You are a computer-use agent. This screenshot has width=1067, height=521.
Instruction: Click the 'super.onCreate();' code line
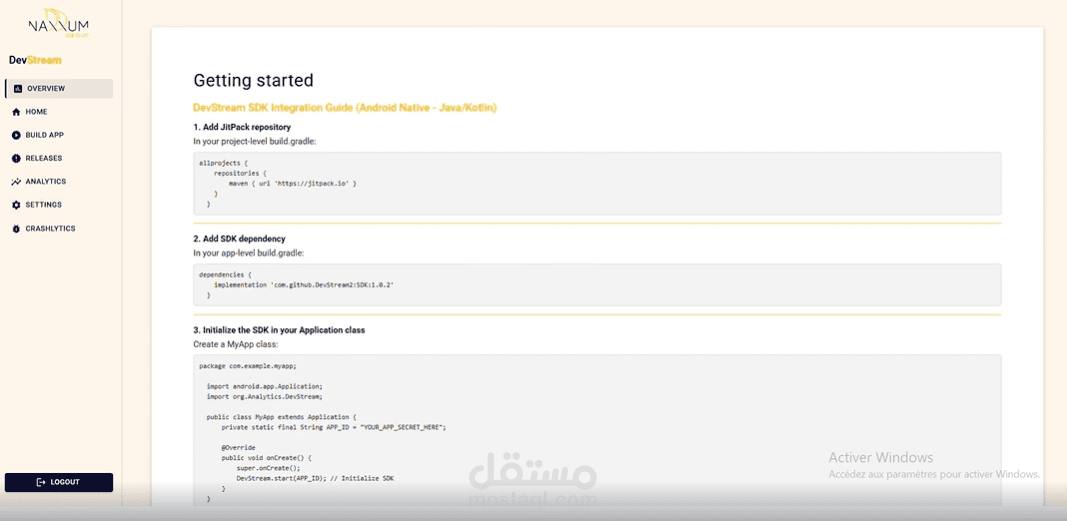(268, 469)
